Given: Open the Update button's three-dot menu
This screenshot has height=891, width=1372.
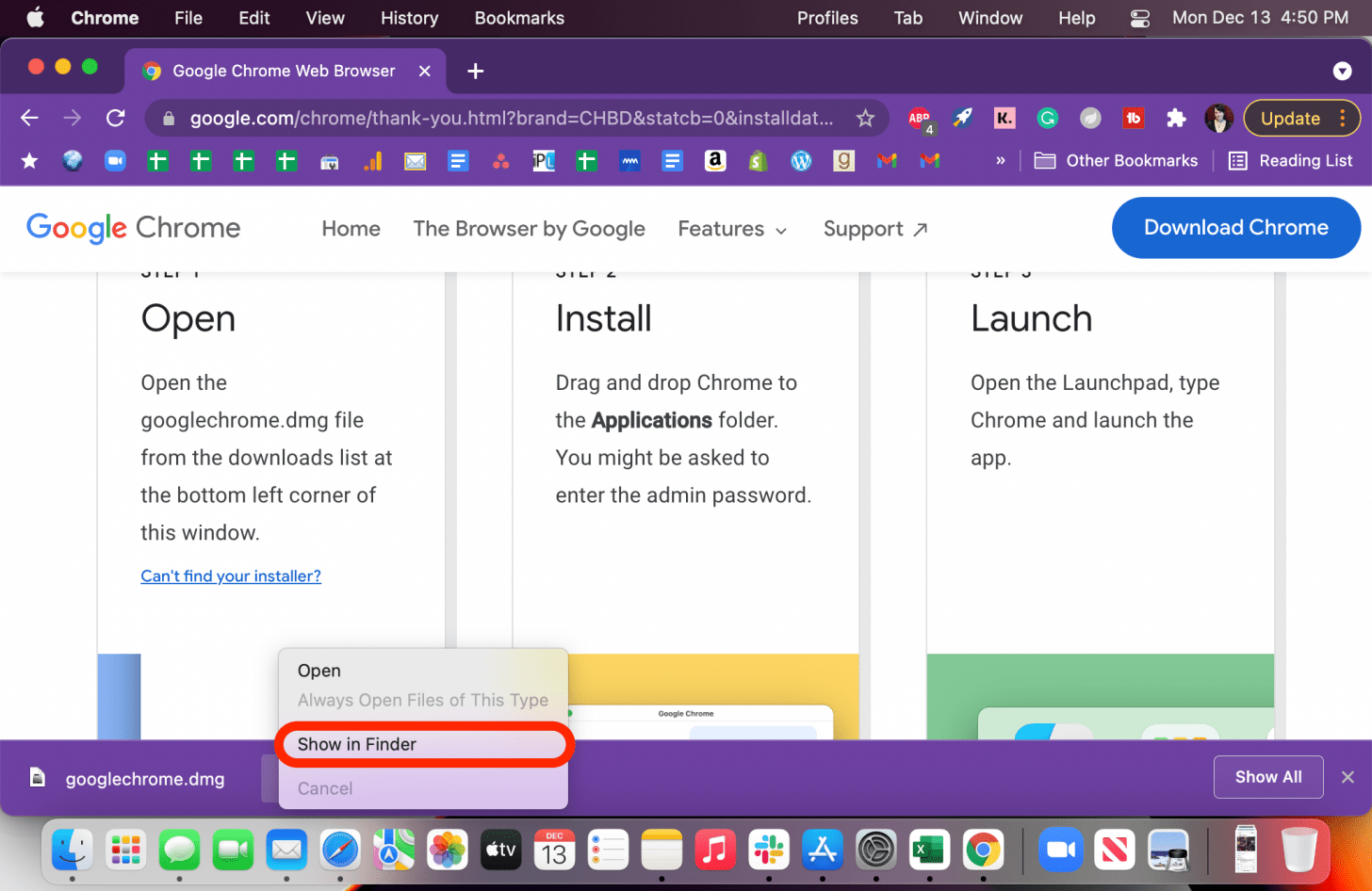Looking at the screenshot, I should pos(1342,118).
